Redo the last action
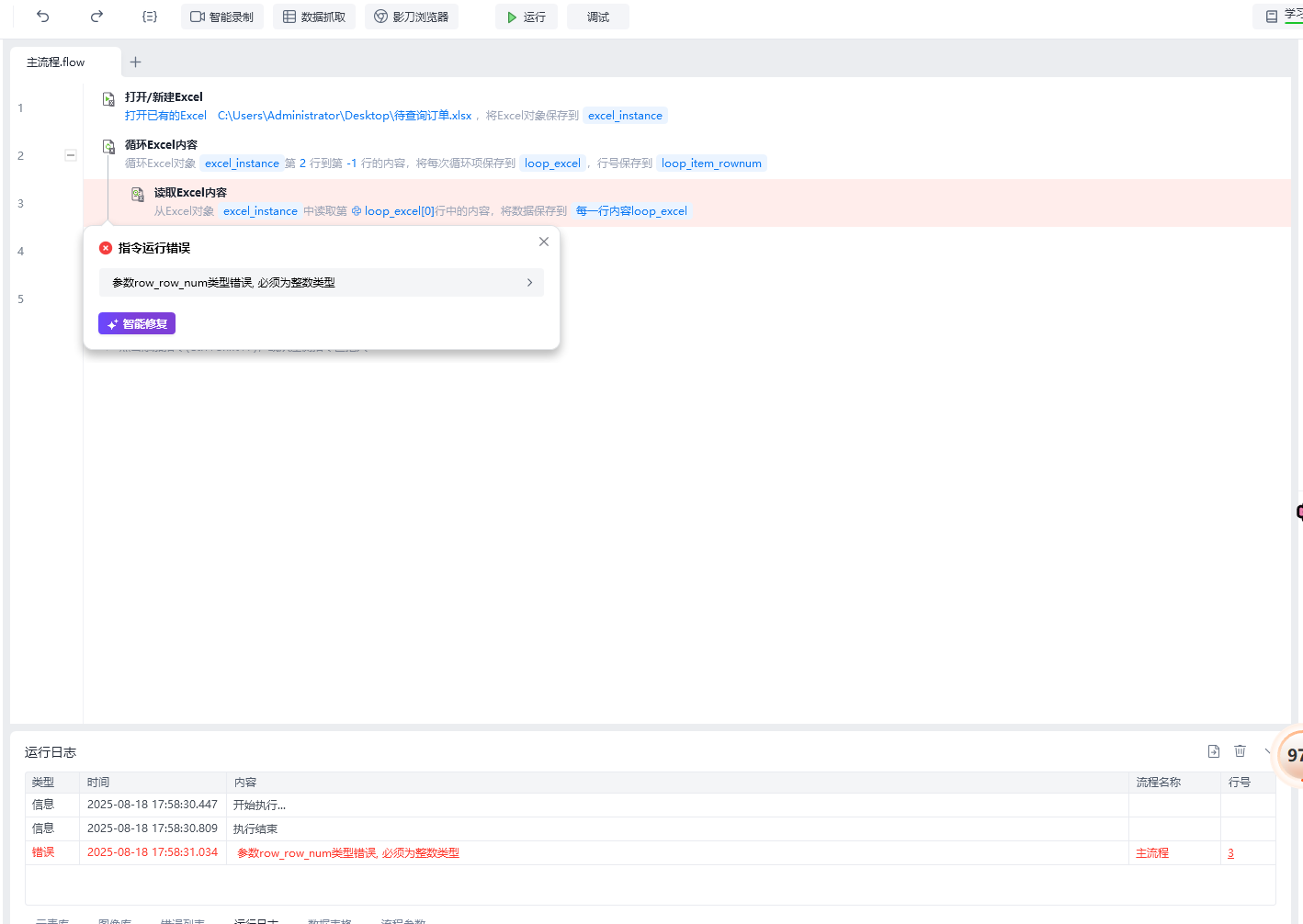 [96, 17]
